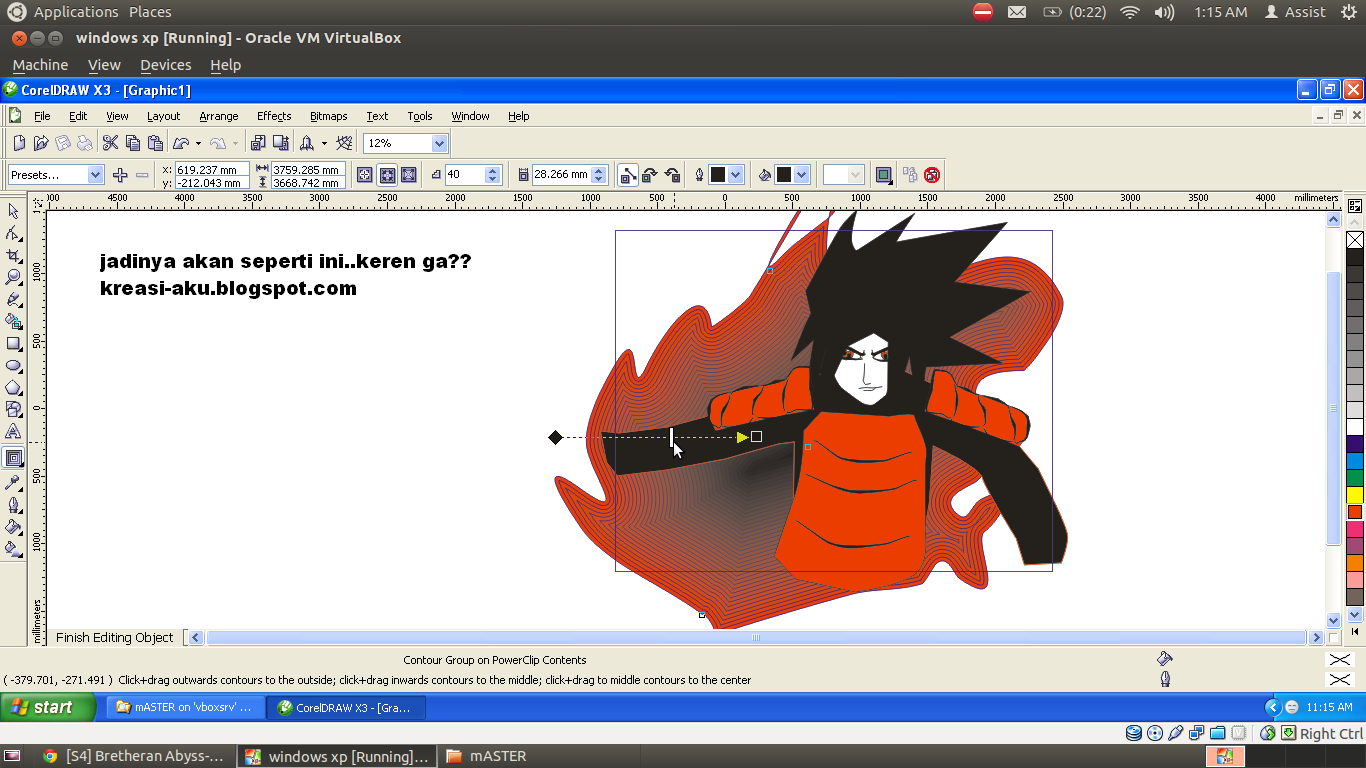Switch to Bretheran Abyss Chrome task
The height and width of the screenshot is (768, 1366).
136,757
